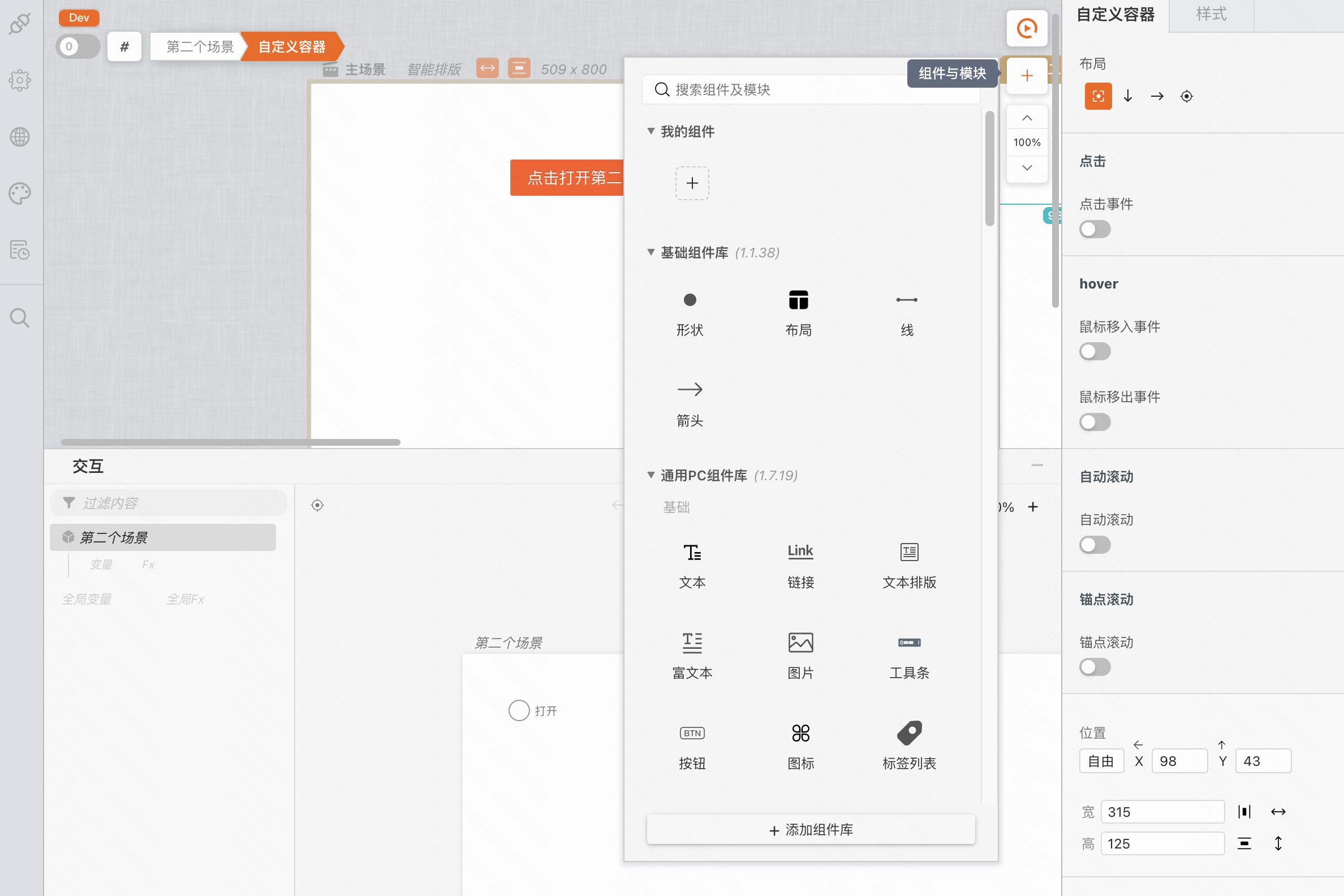Pick the 布局 layout component
Image resolution: width=1344 pixels, height=896 pixels.
click(798, 312)
